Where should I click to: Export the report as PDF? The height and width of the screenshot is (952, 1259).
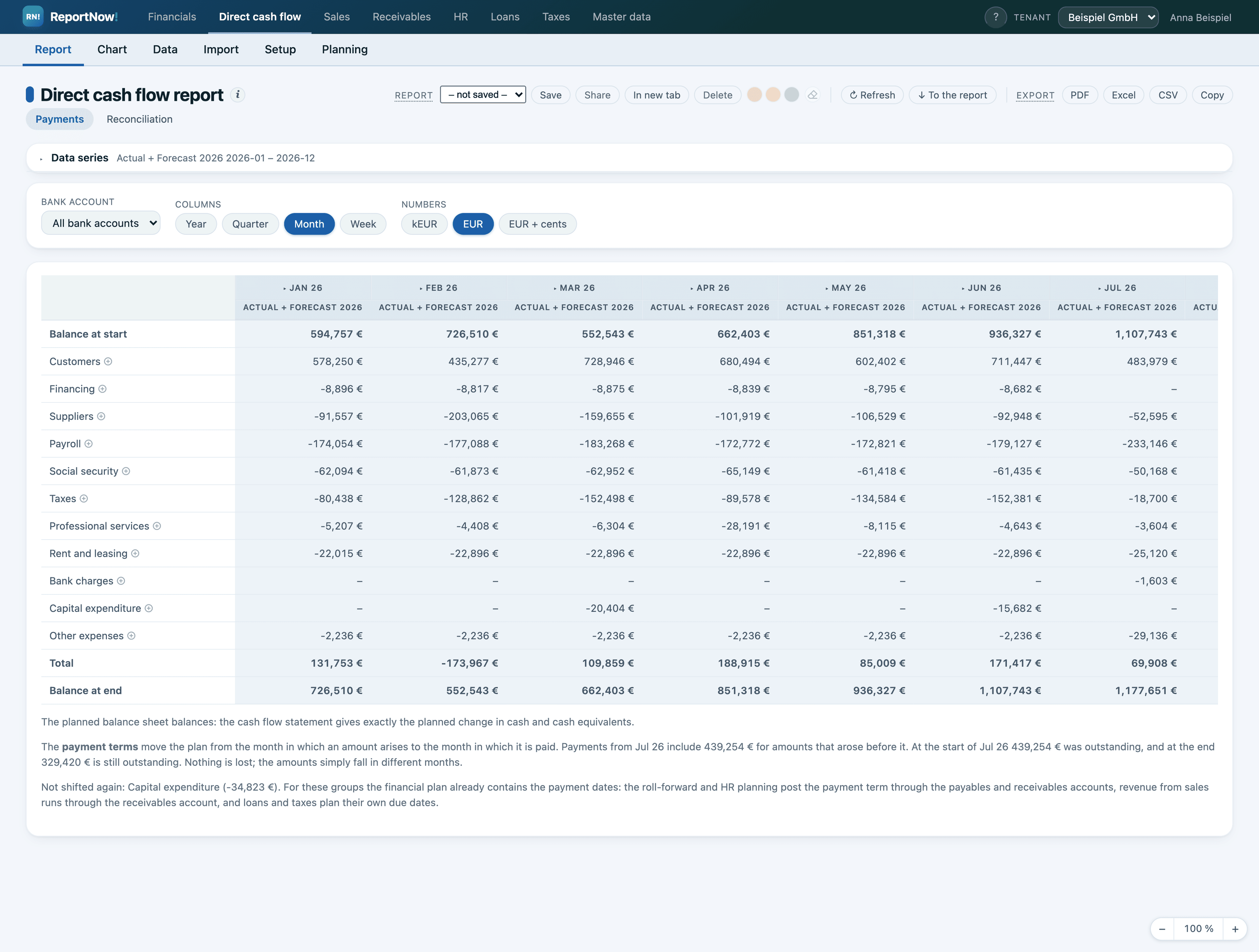coord(1079,95)
